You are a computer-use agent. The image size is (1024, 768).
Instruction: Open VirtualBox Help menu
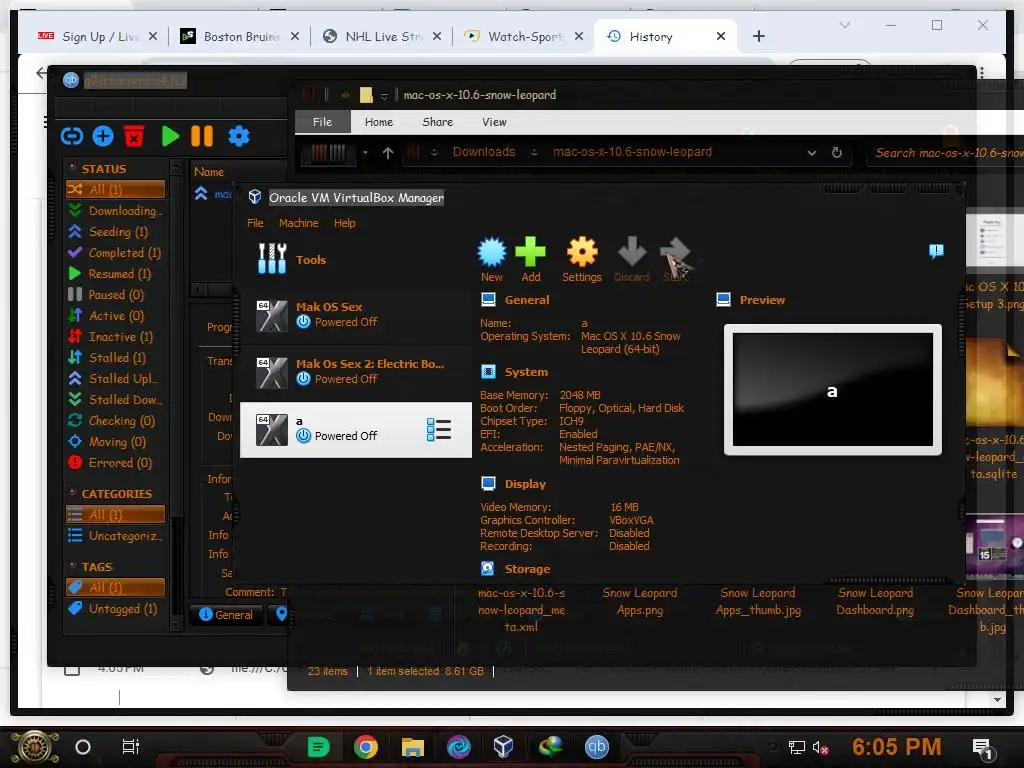[x=345, y=223]
